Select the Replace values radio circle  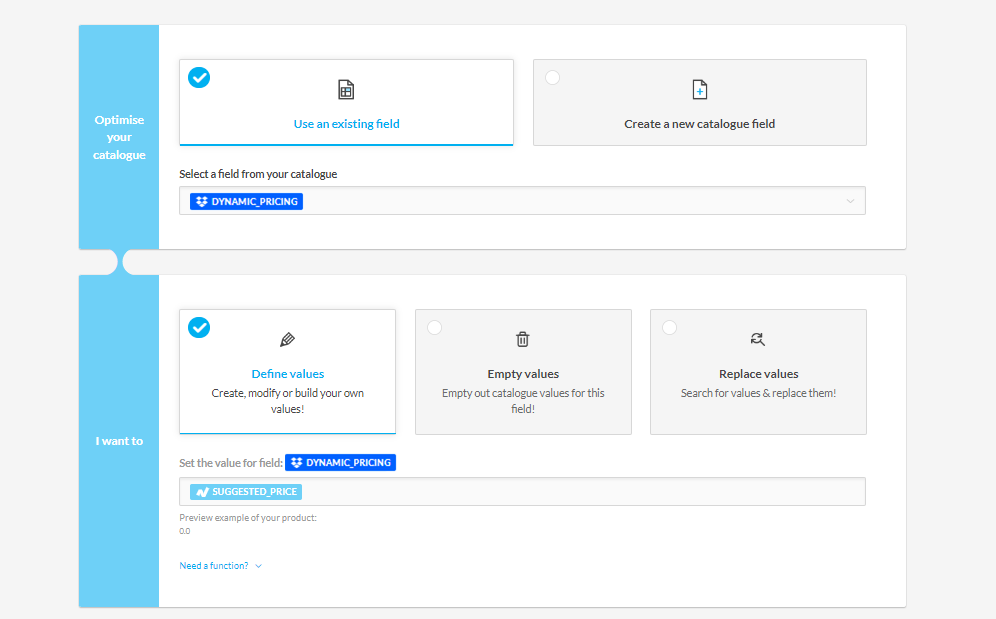pos(670,327)
